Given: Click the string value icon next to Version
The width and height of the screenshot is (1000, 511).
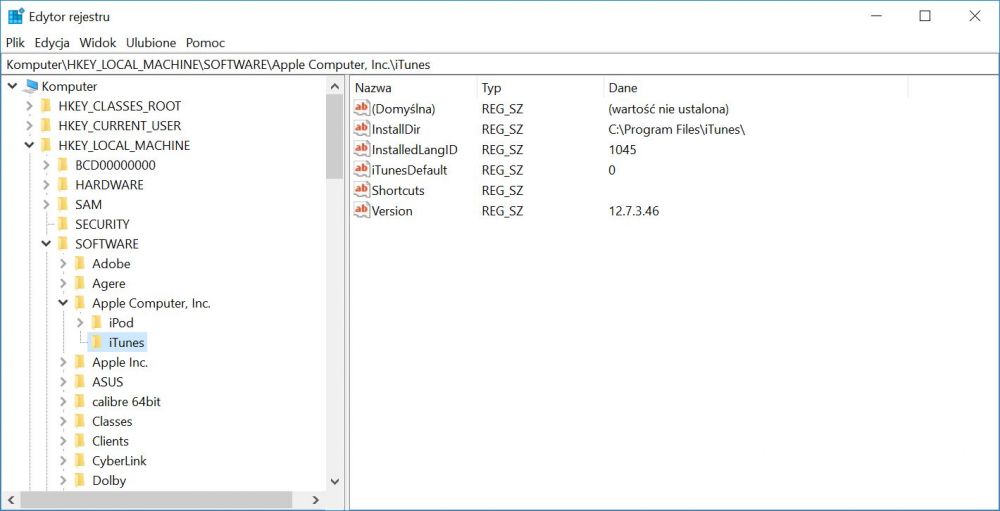Looking at the screenshot, I should [x=362, y=211].
